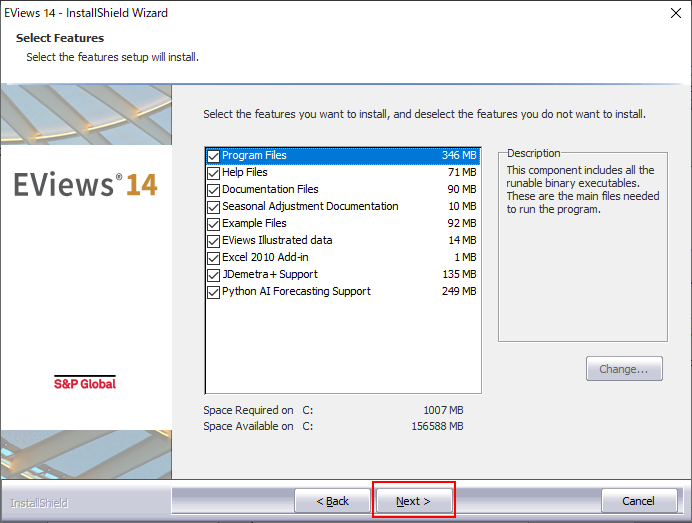Screen dimensions: 692x523
Task: Cancel the installation wizard
Action: [638, 500]
